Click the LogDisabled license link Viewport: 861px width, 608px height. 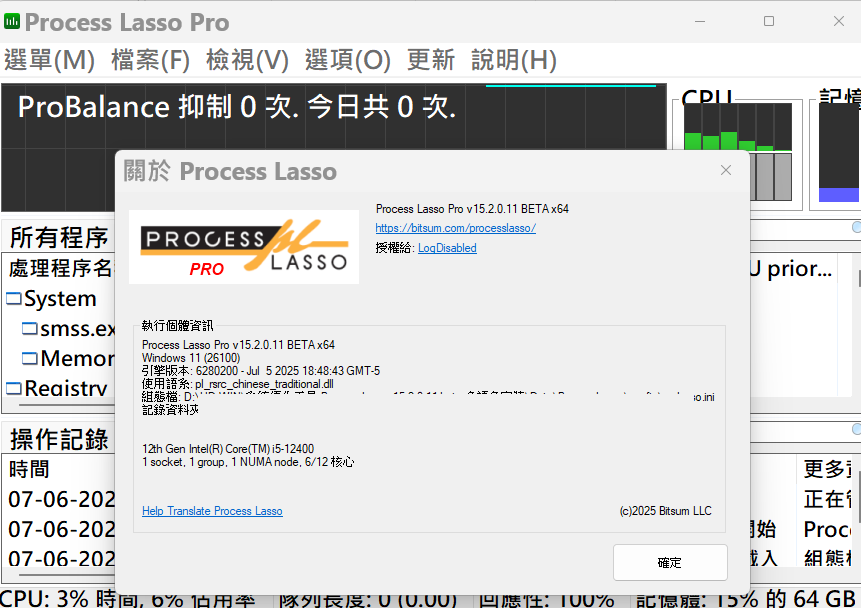coord(447,248)
